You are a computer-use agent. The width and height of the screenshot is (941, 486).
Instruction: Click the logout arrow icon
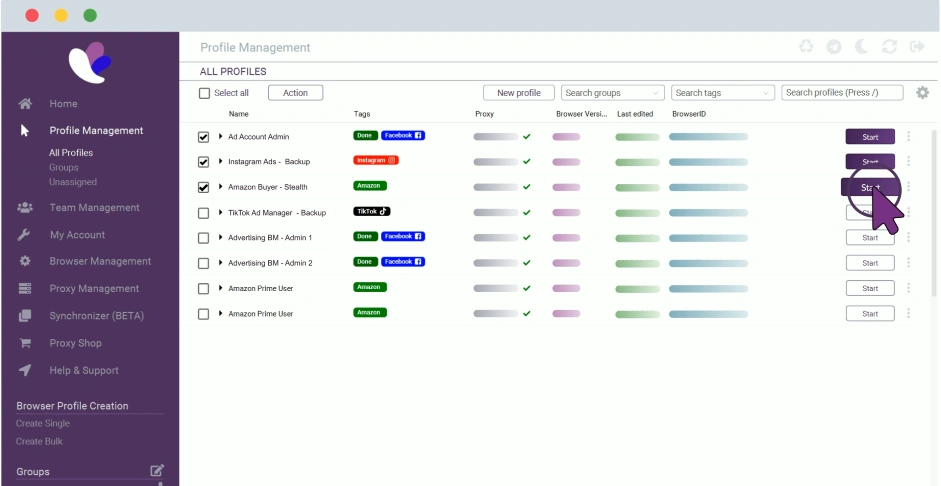click(x=916, y=47)
